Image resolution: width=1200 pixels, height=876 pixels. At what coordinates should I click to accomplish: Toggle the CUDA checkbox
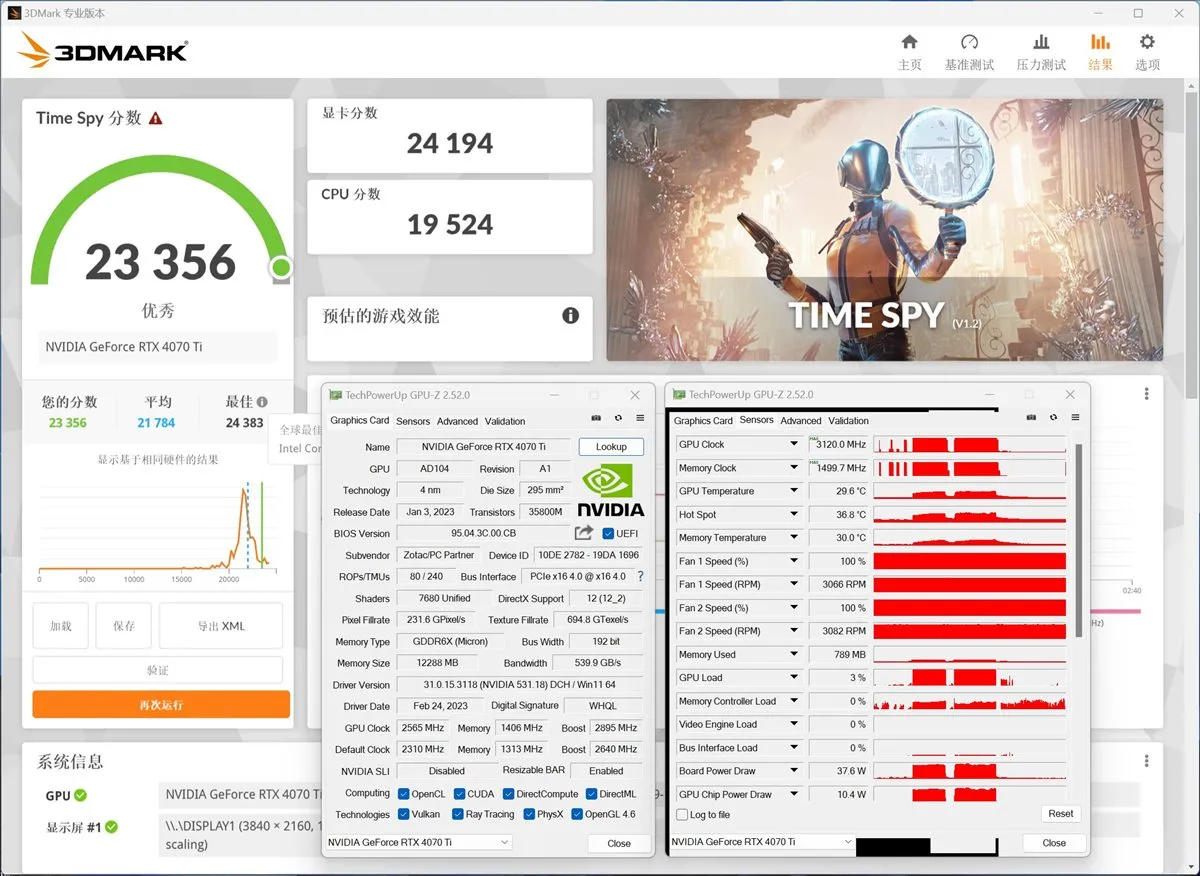click(460, 794)
